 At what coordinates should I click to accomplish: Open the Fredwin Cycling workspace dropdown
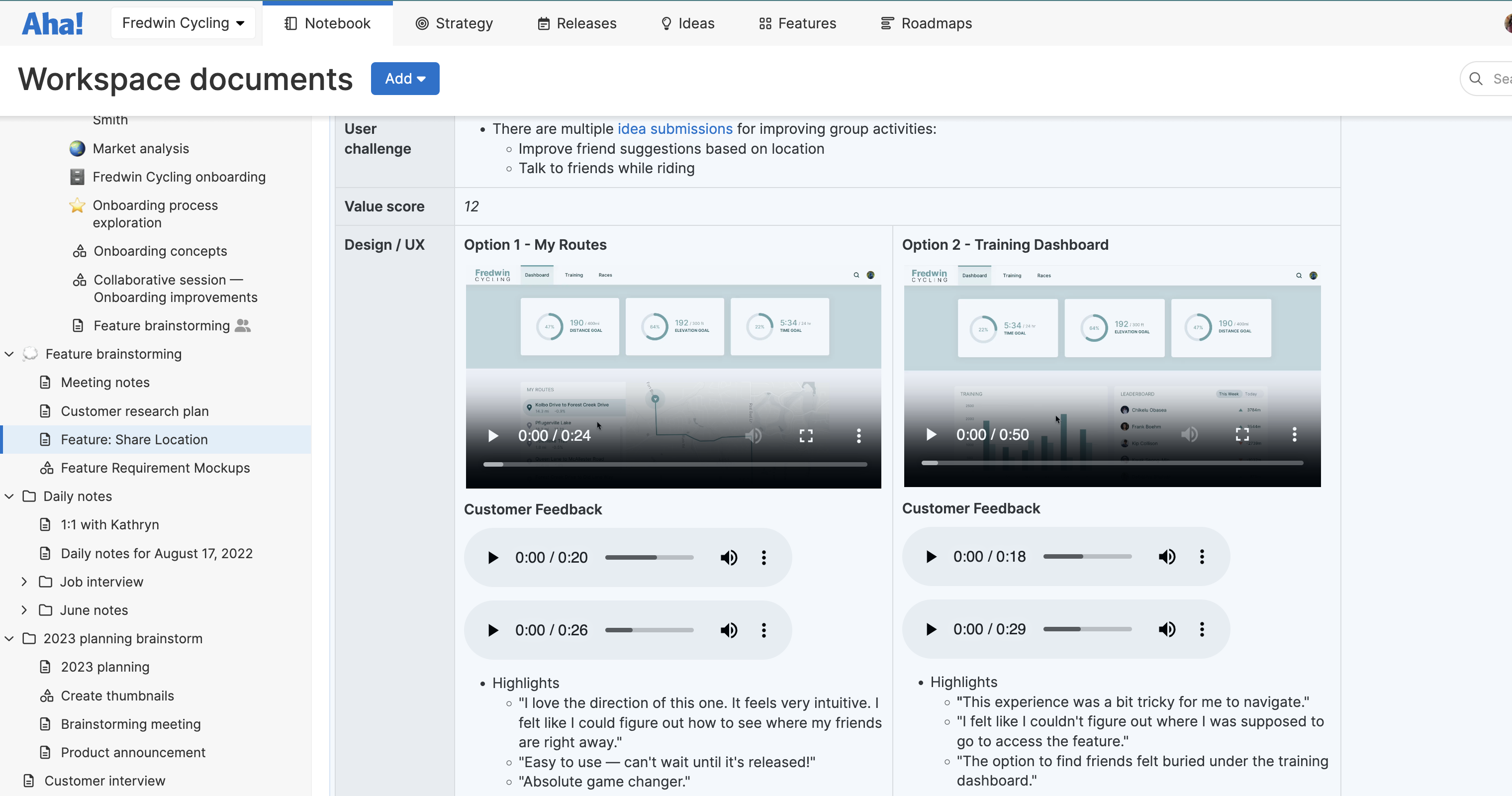[183, 23]
